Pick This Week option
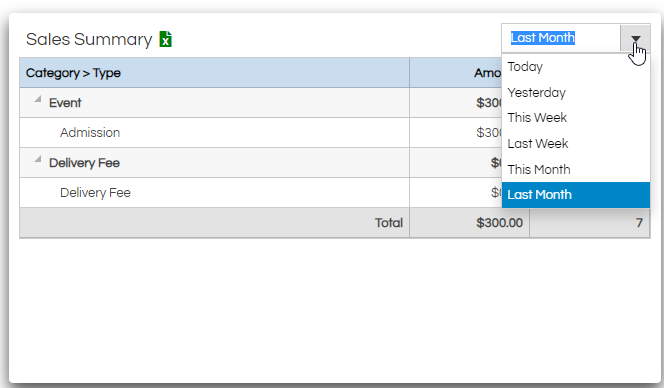The image size is (664, 388). 575,118
